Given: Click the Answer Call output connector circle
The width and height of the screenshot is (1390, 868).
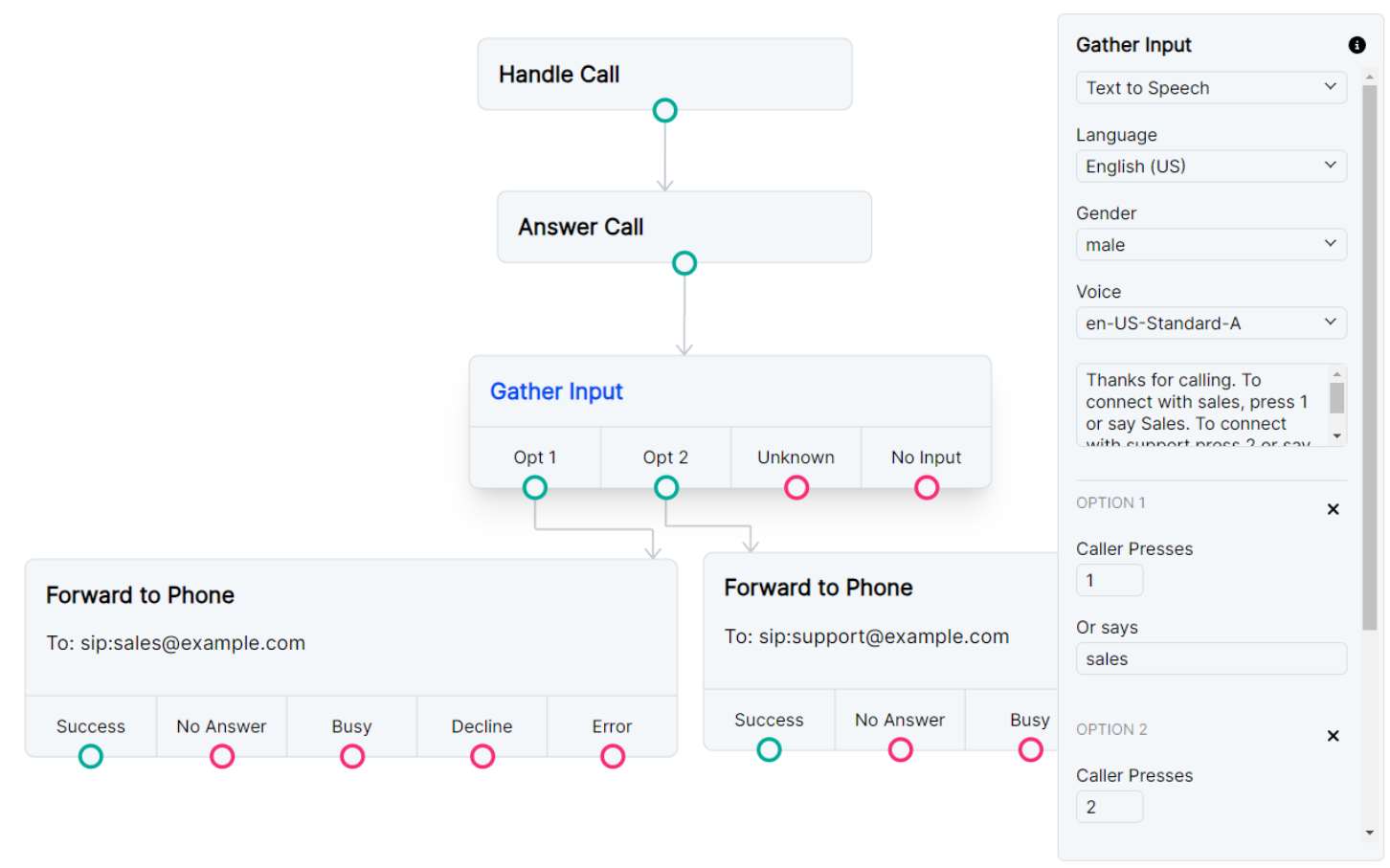Looking at the screenshot, I should click(x=685, y=262).
